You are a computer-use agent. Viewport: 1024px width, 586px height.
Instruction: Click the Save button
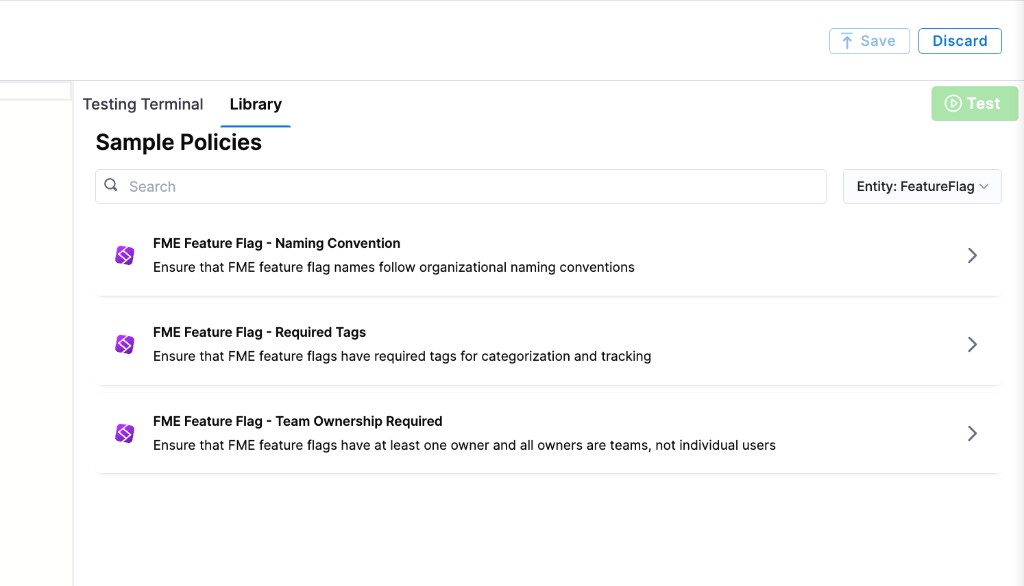click(868, 40)
